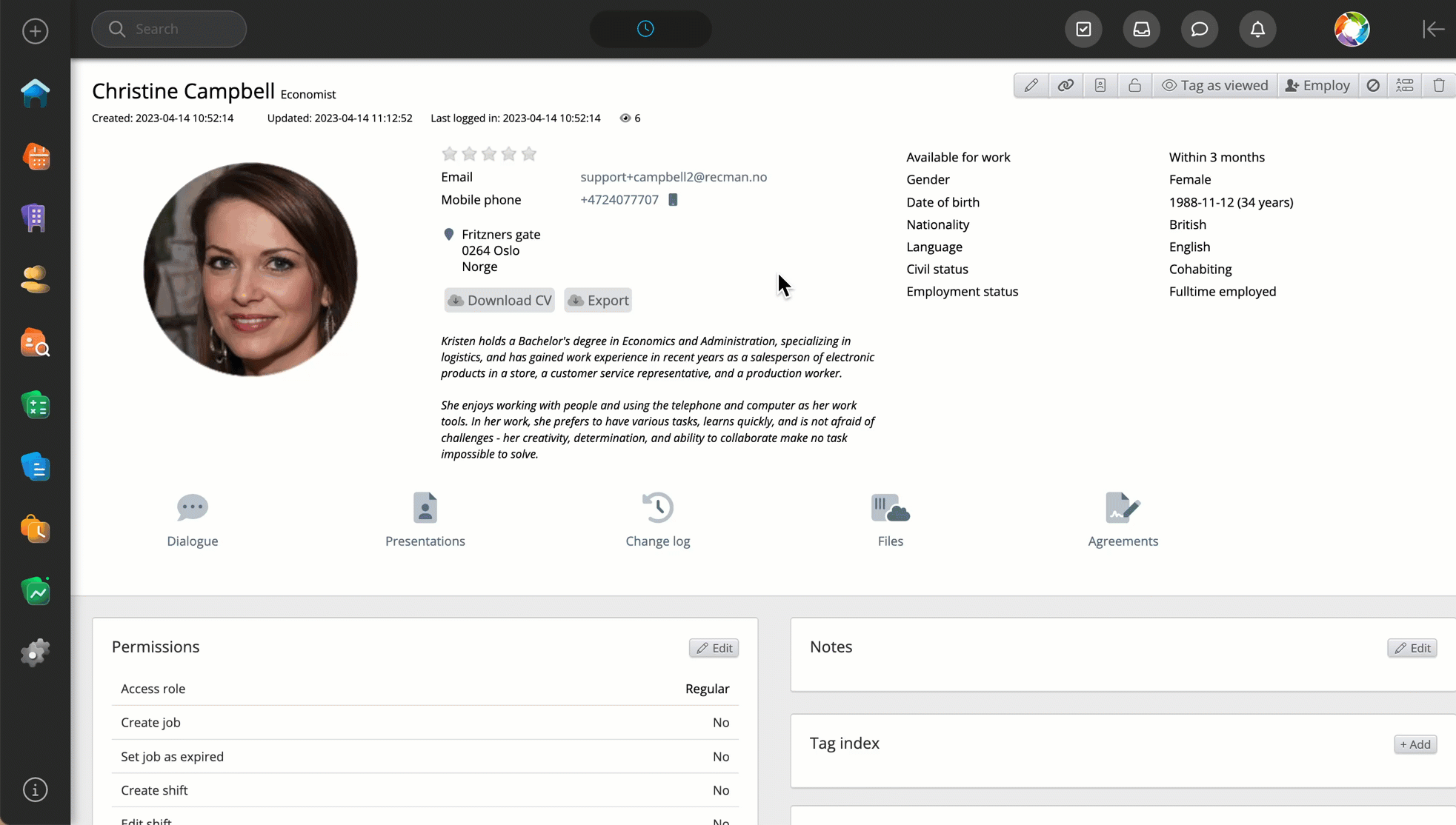Click the orange calendar sidebar icon
The width and height of the screenshot is (1456, 825).
point(35,157)
